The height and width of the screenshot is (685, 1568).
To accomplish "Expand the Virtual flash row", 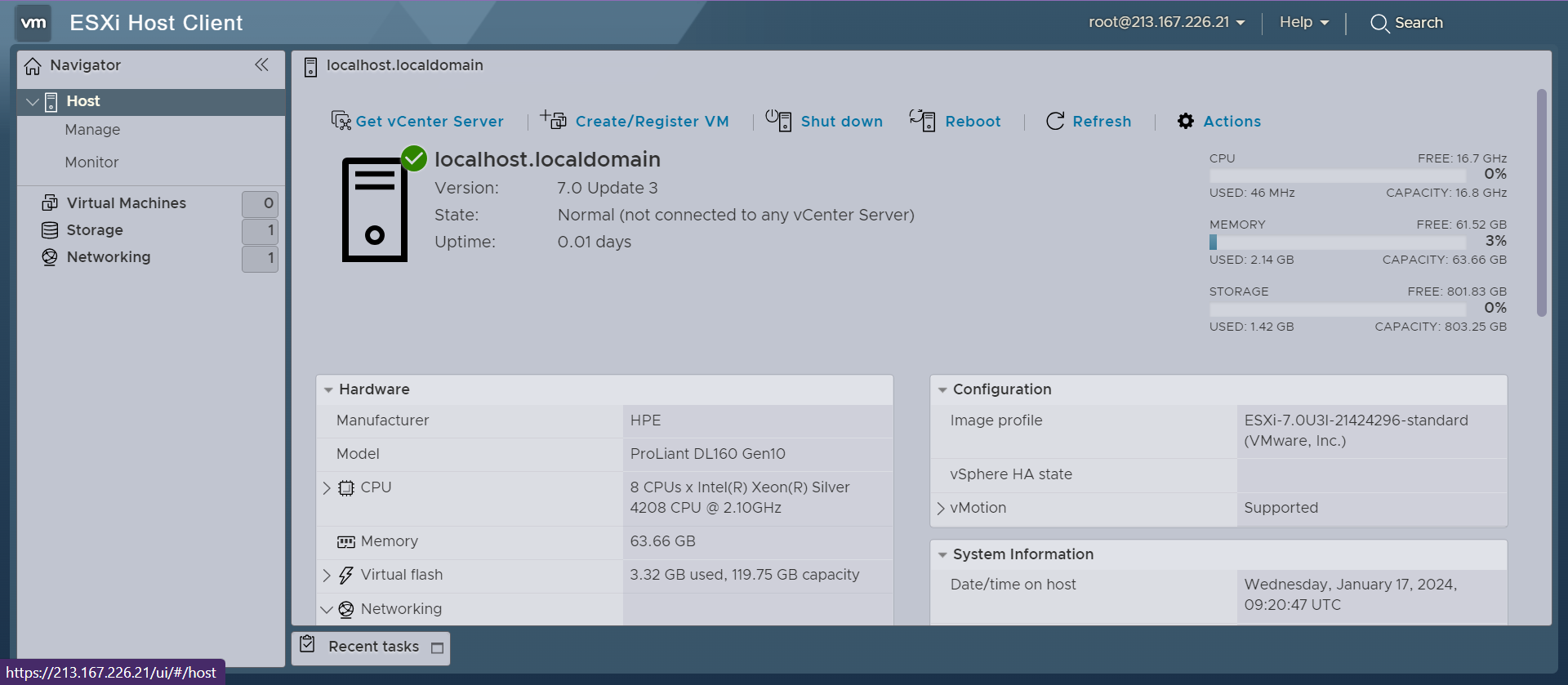I will [327, 576].
